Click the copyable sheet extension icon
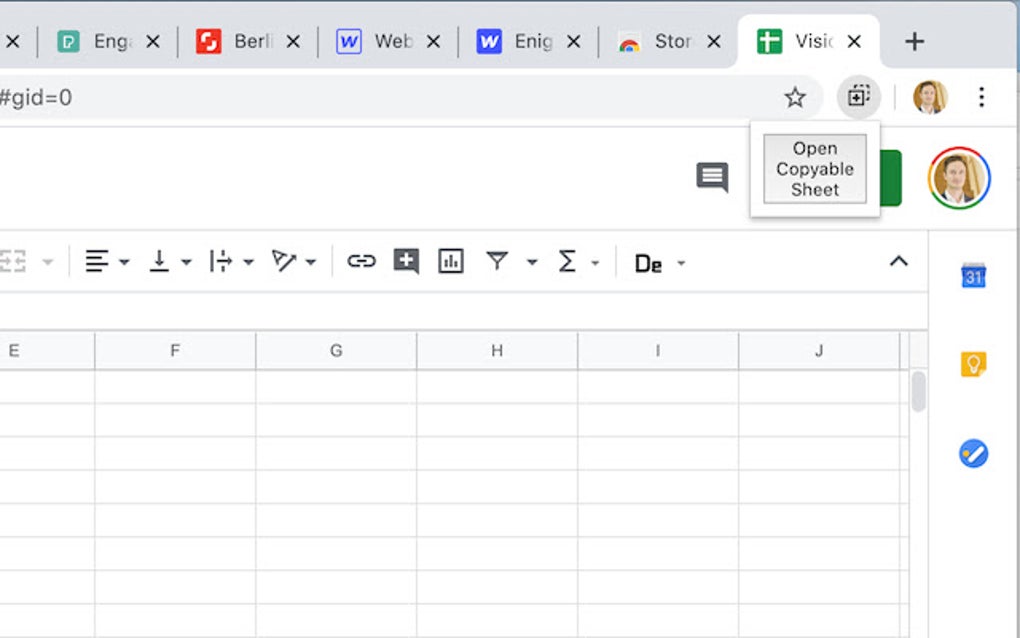Screen dimensions: 1020x638 858,97
